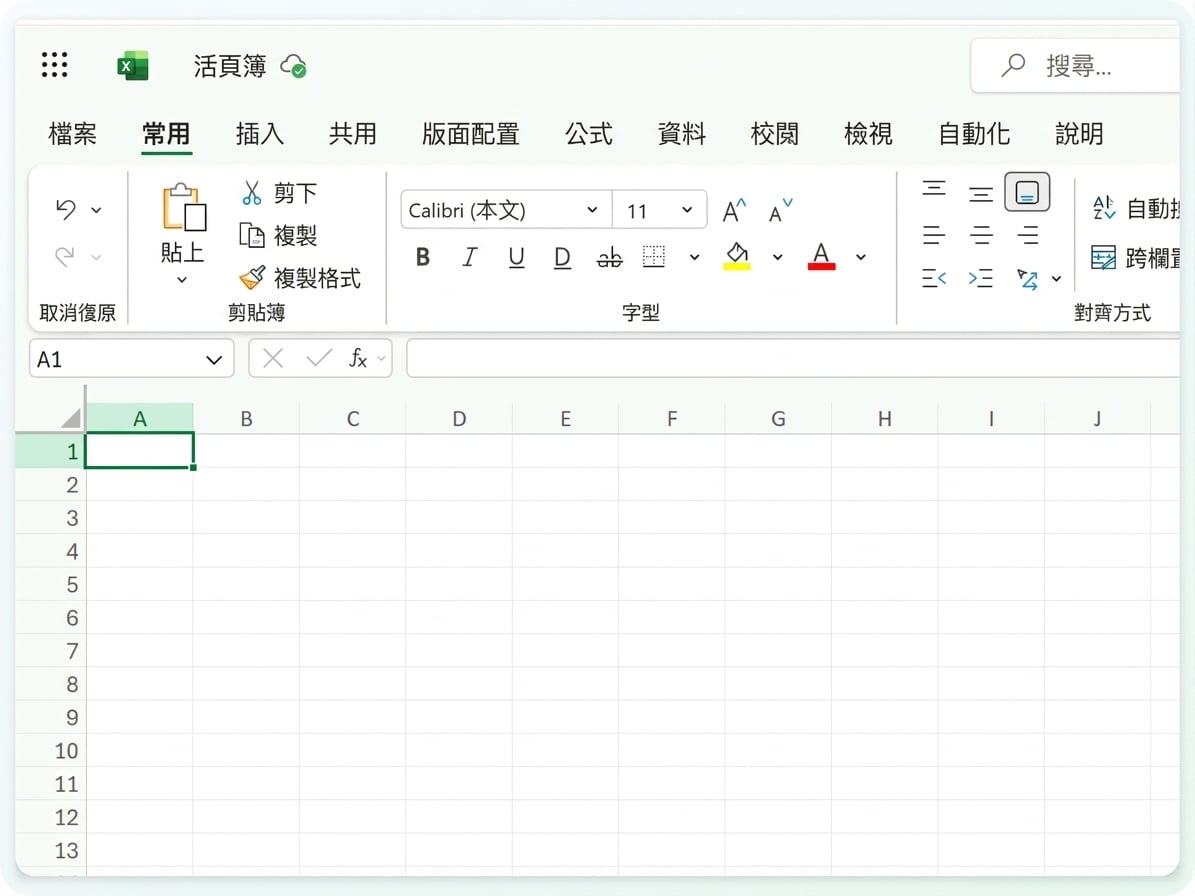Switch to the 版面配置 tab
The image size is (1195, 896).
coord(470,134)
